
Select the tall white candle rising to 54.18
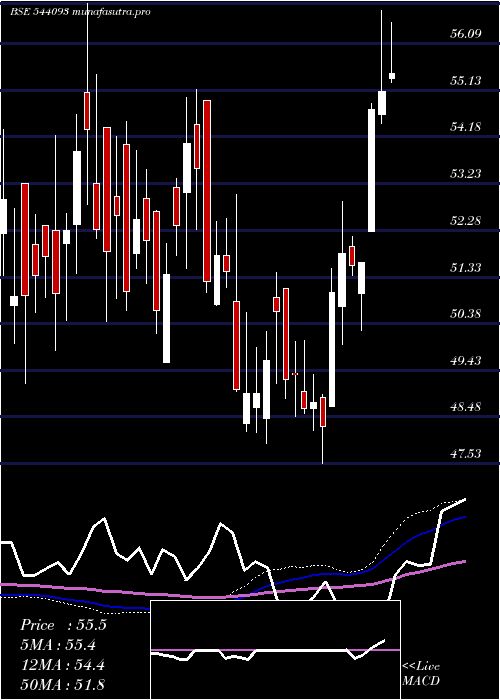point(371,170)
